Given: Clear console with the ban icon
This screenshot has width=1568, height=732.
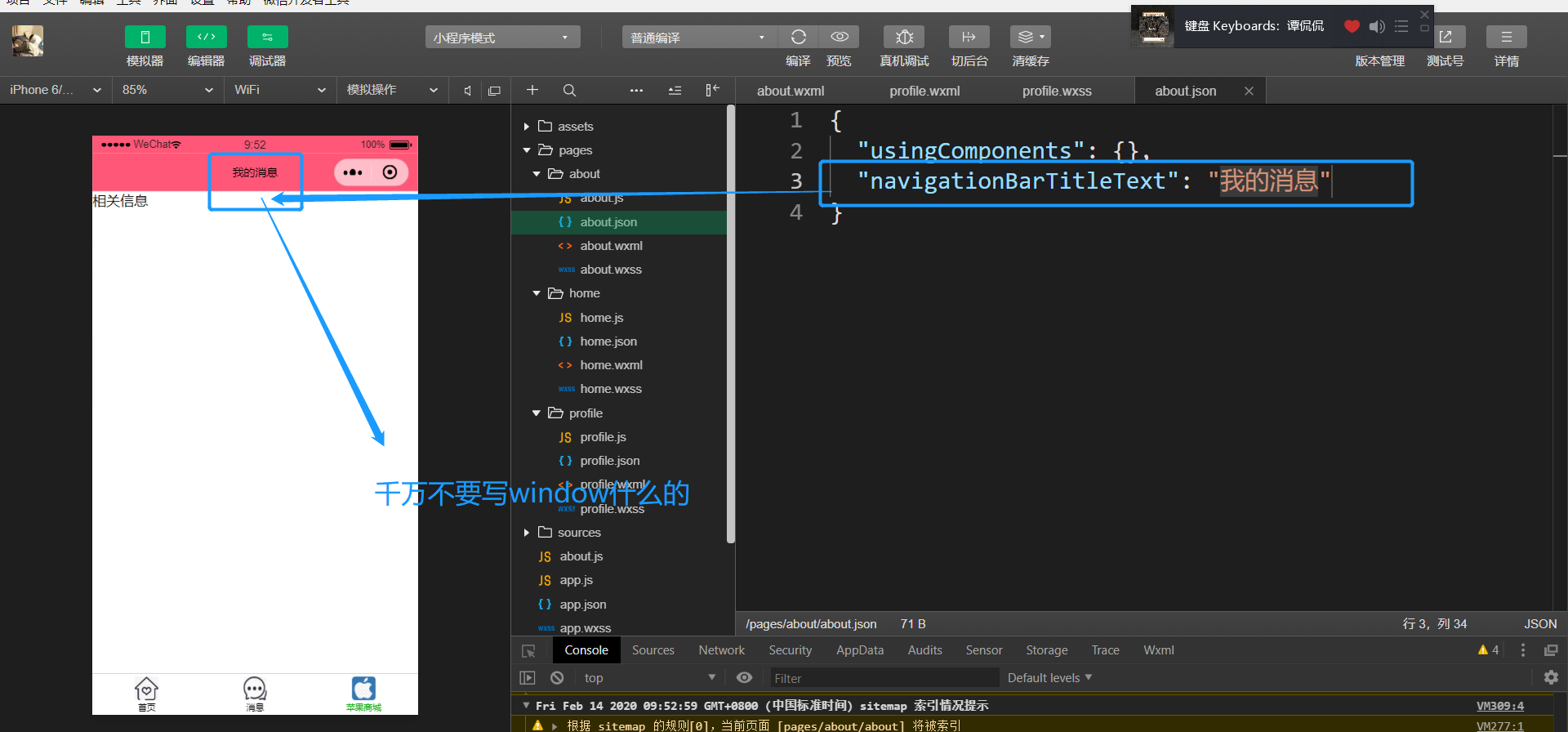Looking at the screenshot, I should click(x=557, y=678).
